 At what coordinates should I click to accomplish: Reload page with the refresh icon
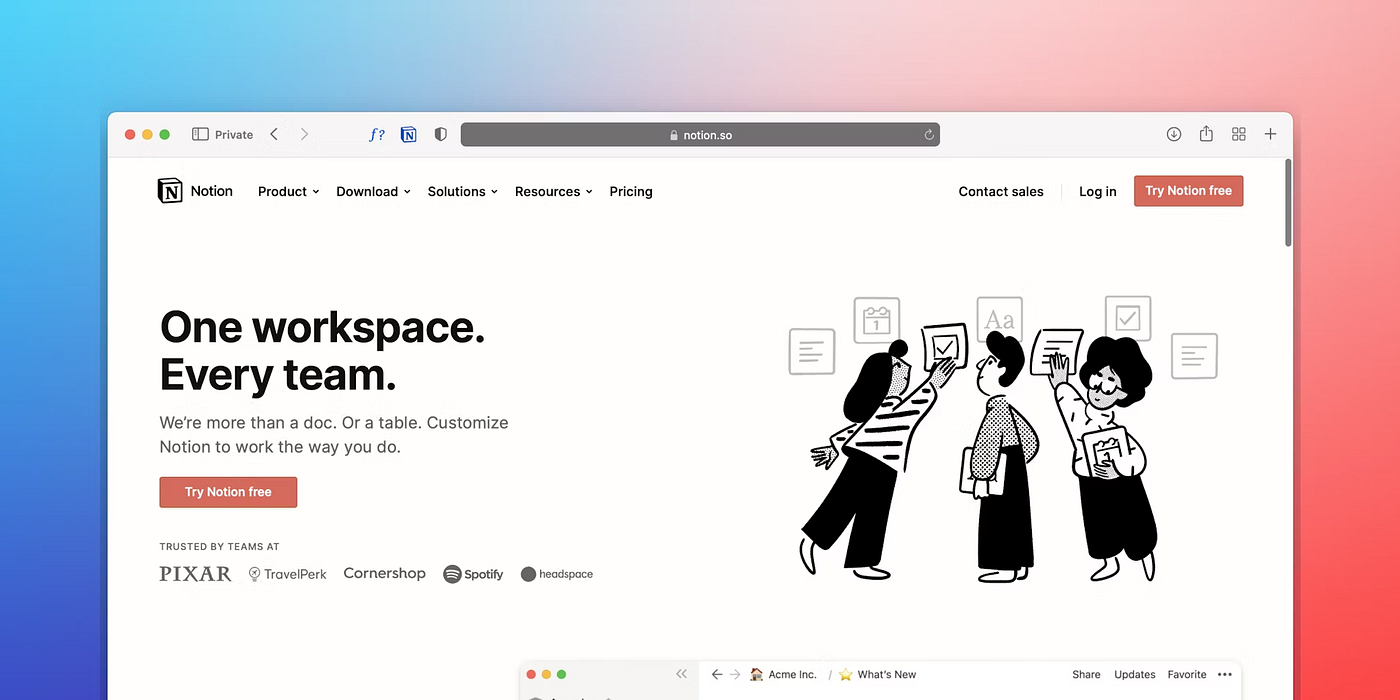pos(929,135)
